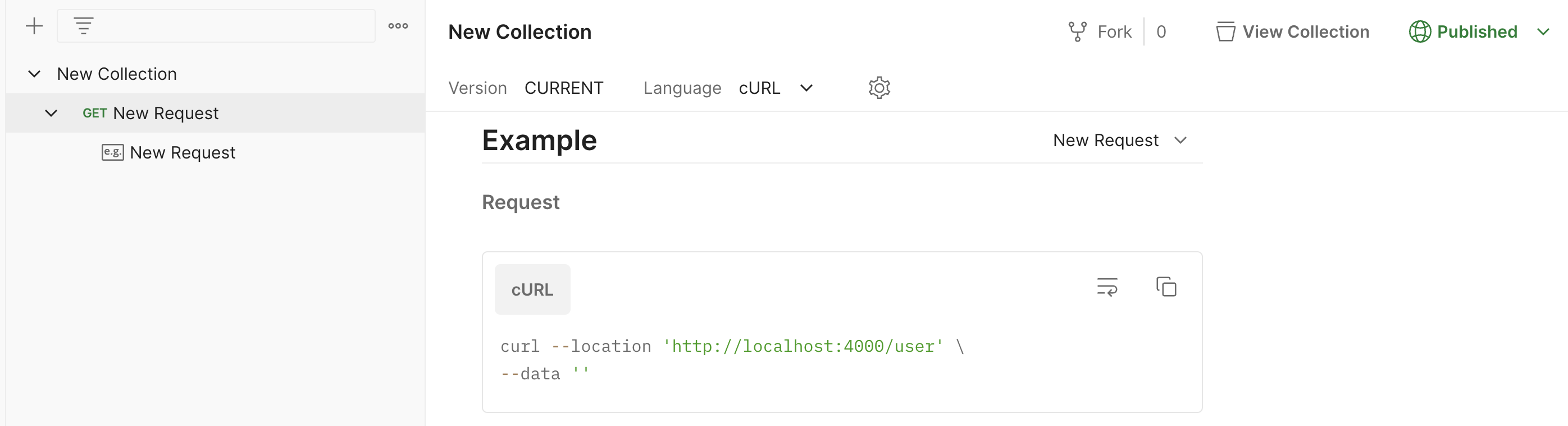Open the New Request example dropdown
The image size is (1568, 426).
pyautogui.click(x=1120, y=141)
